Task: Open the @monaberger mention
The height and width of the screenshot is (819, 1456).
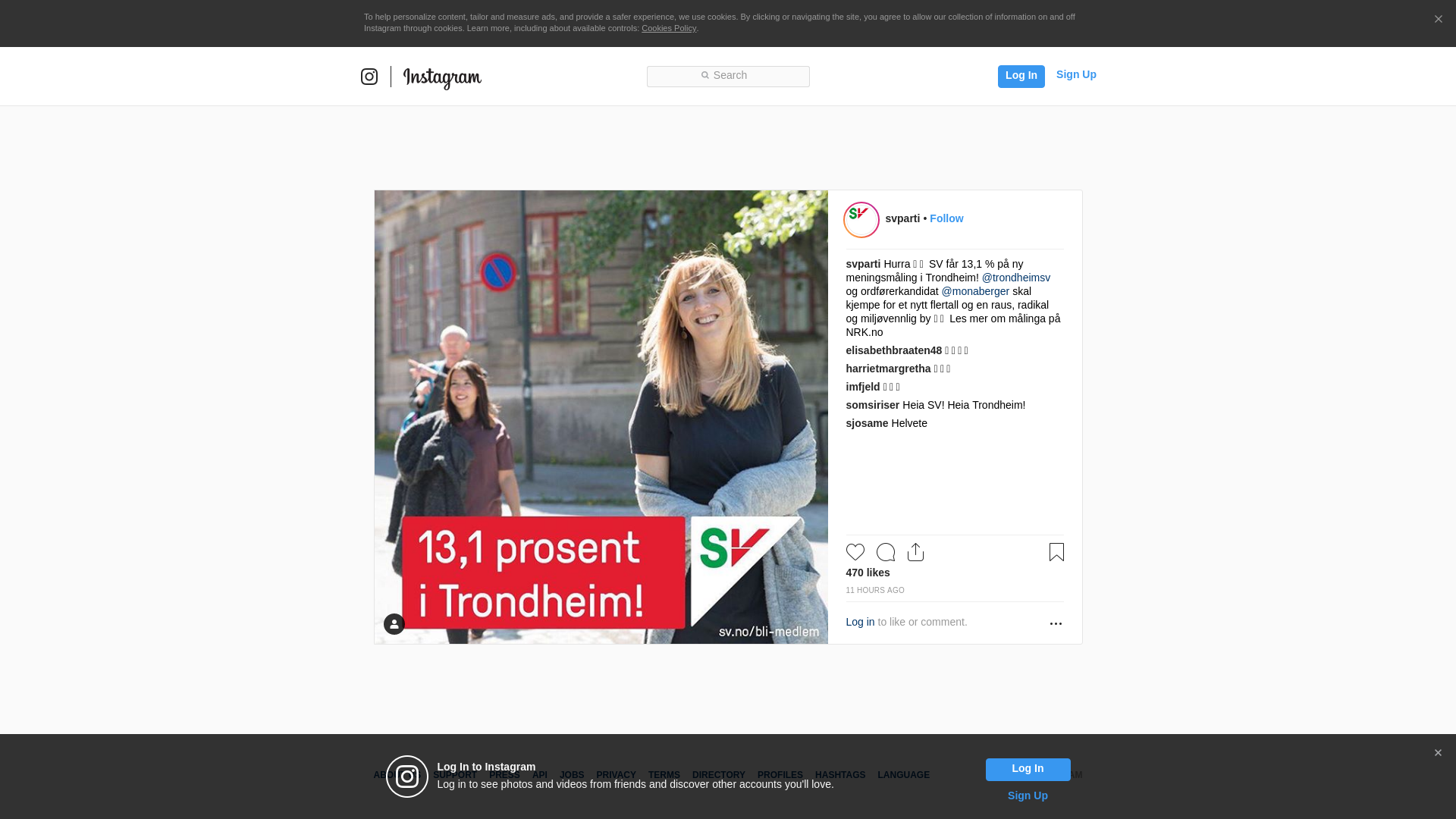Action: pyautogui.click(x=975, y=291)
